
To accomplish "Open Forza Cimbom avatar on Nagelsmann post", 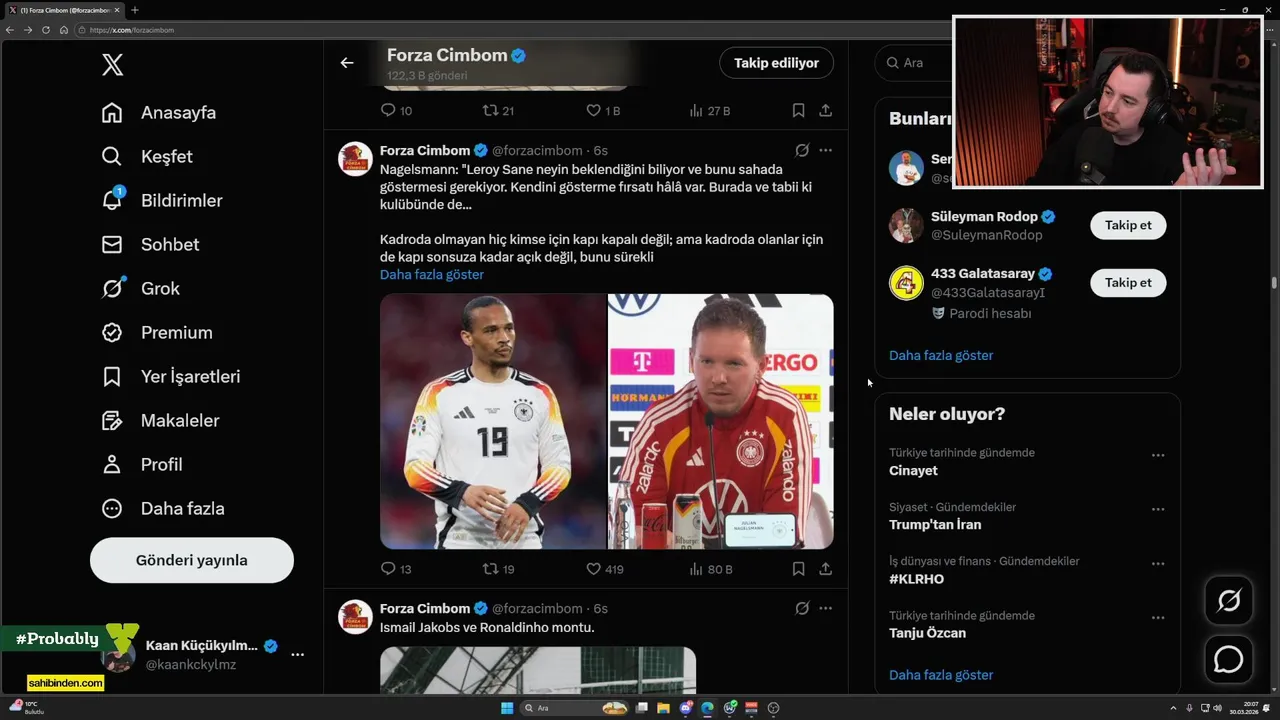I will tap(356, 159).
